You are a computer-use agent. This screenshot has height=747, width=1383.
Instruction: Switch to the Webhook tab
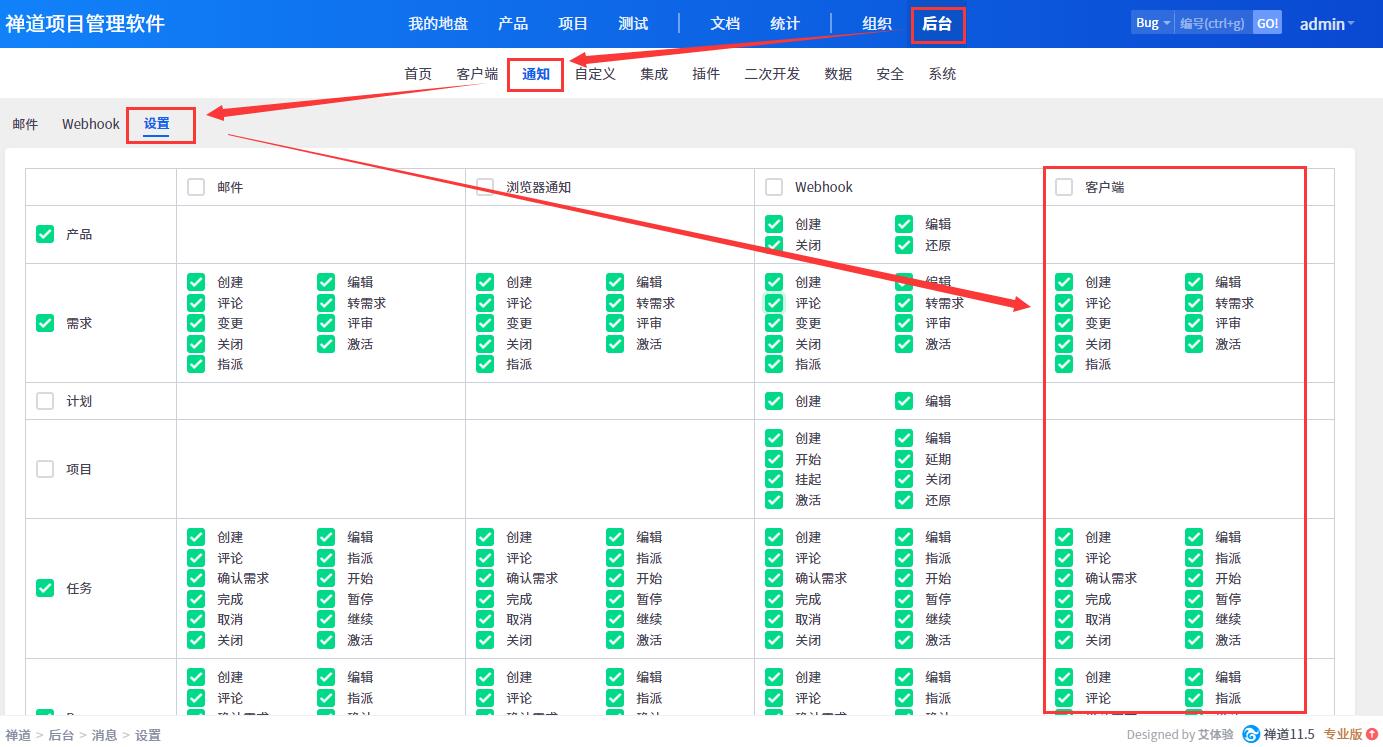pos(90,124)
